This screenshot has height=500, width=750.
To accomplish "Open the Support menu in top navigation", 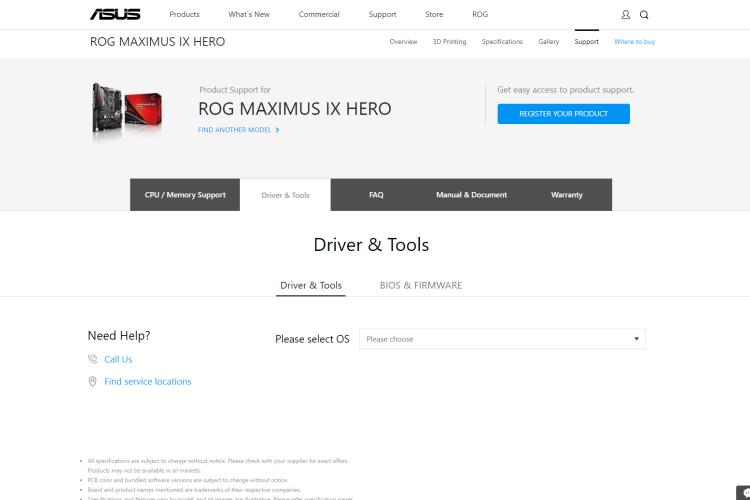I will (383, 14).
